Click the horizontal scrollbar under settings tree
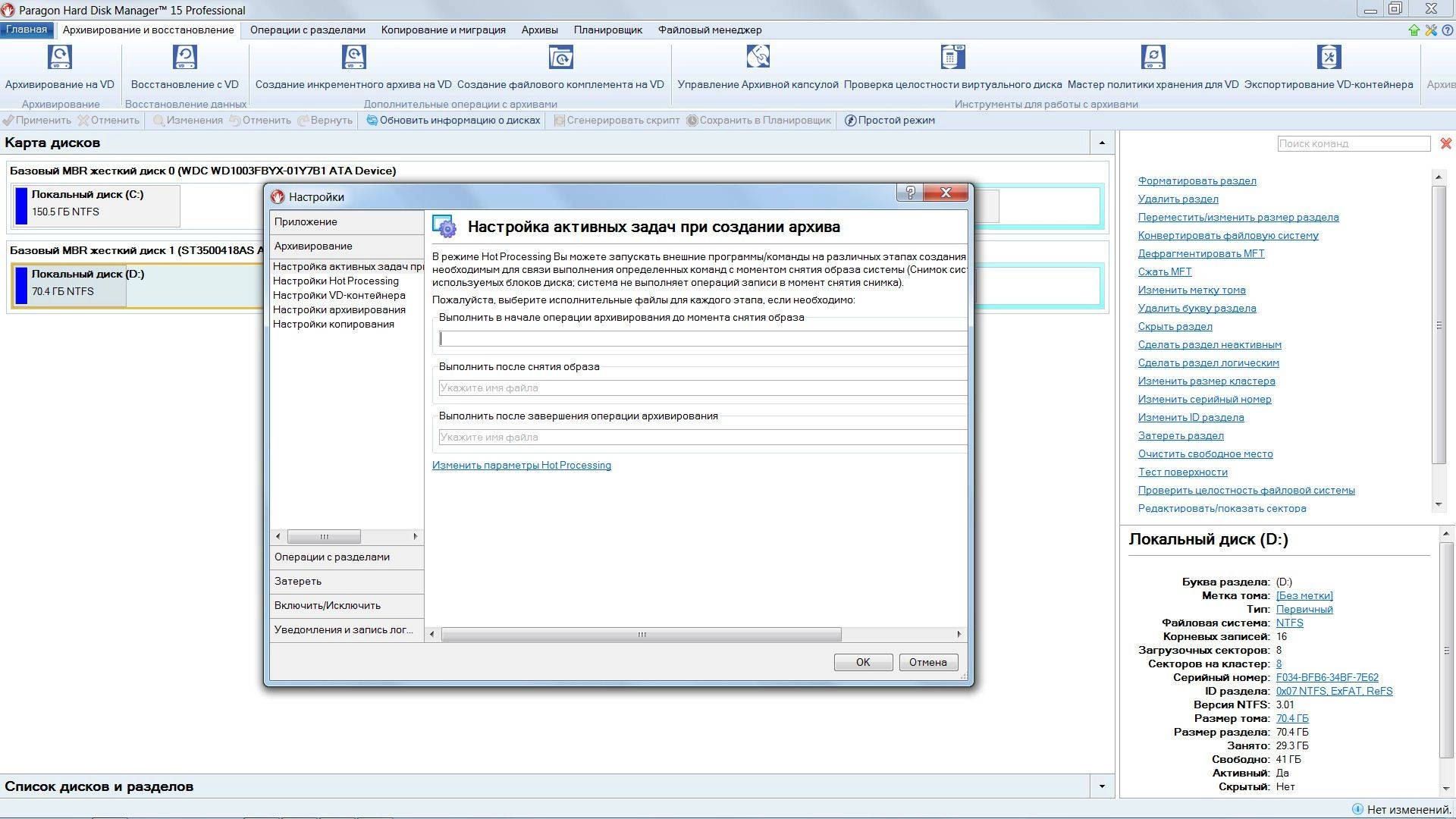Image resolution: width=1456 pixels, height=819 pixels. [324, 536]
